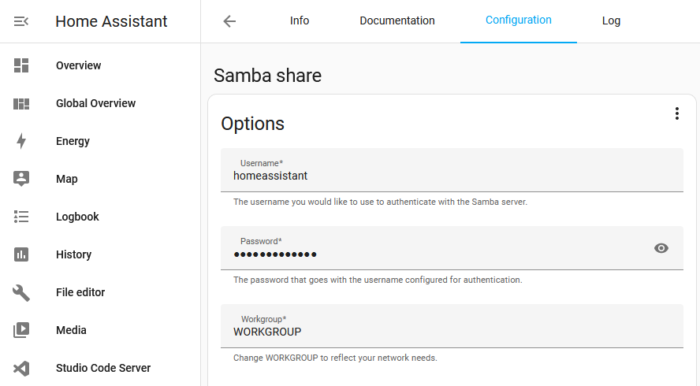This screenshot has height=386, width=700.
Task: Open the Options three-dot menu
Action: 677,114
